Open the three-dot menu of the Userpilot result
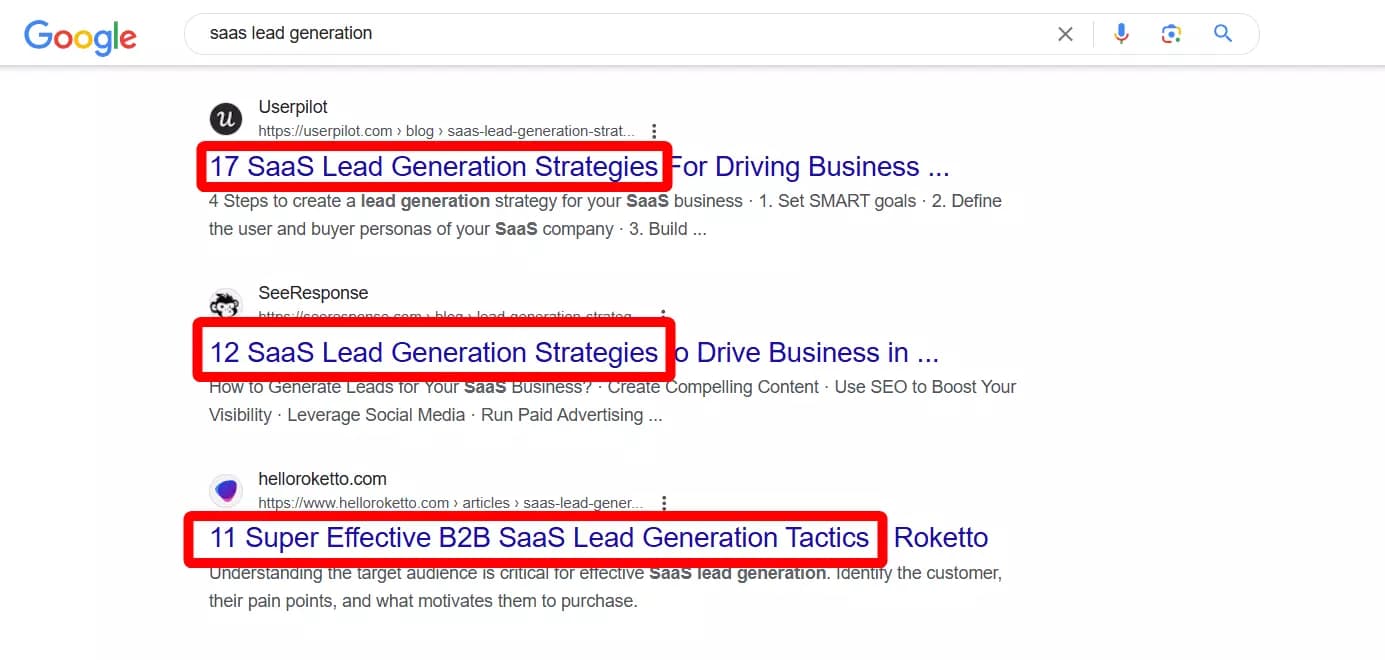Image resolution: width=1385 pixels, height=660 pixels. coord(653,131)
